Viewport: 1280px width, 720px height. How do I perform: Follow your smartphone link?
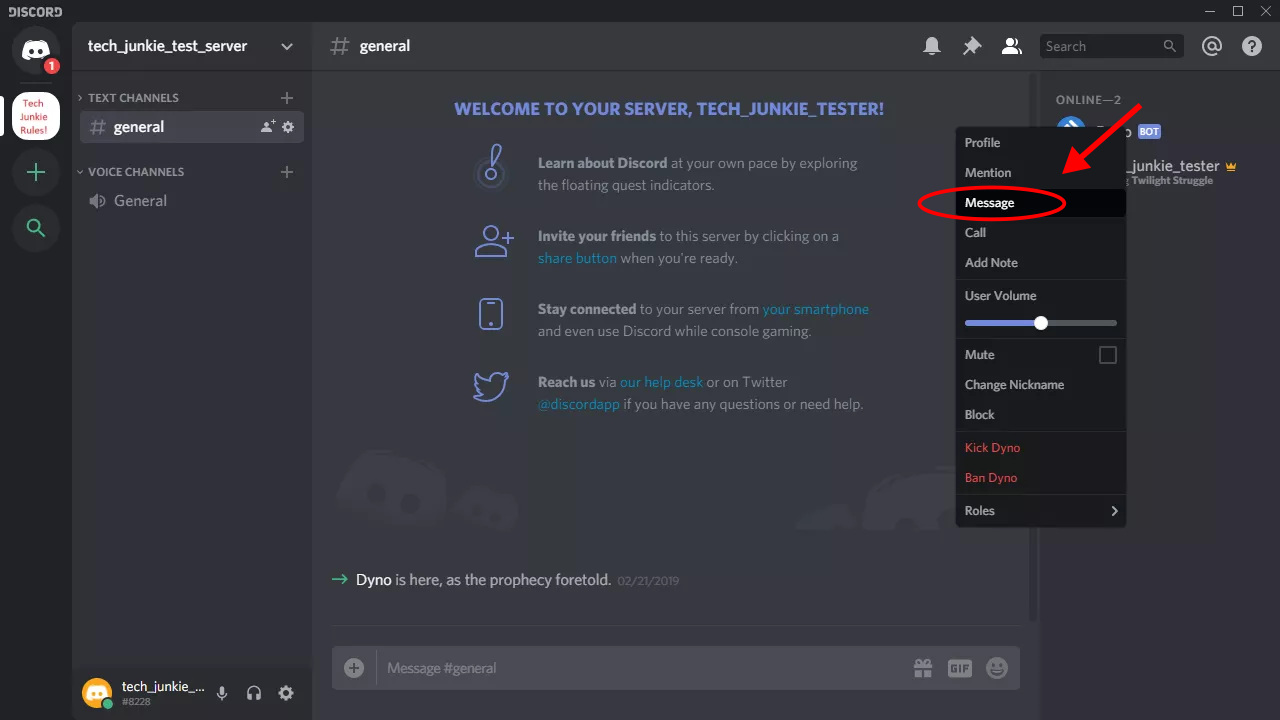tap(815, 309)
